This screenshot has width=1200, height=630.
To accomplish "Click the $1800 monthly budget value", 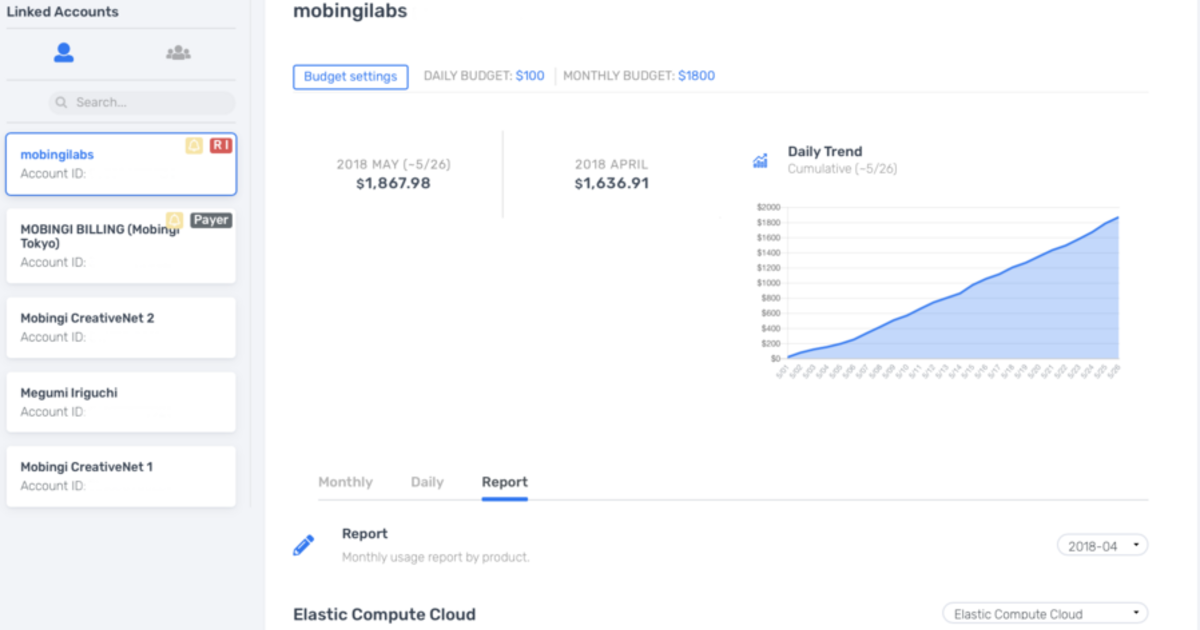I will (x=696, y=76).
